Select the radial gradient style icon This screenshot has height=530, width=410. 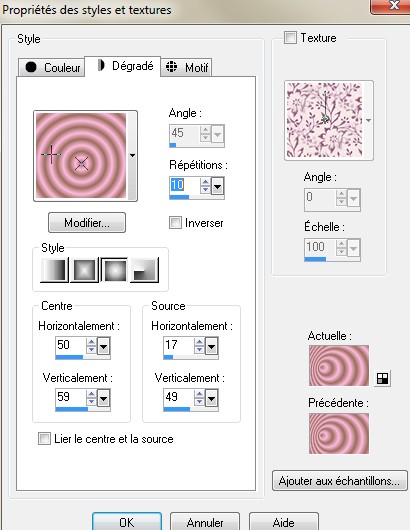(145, 270)
